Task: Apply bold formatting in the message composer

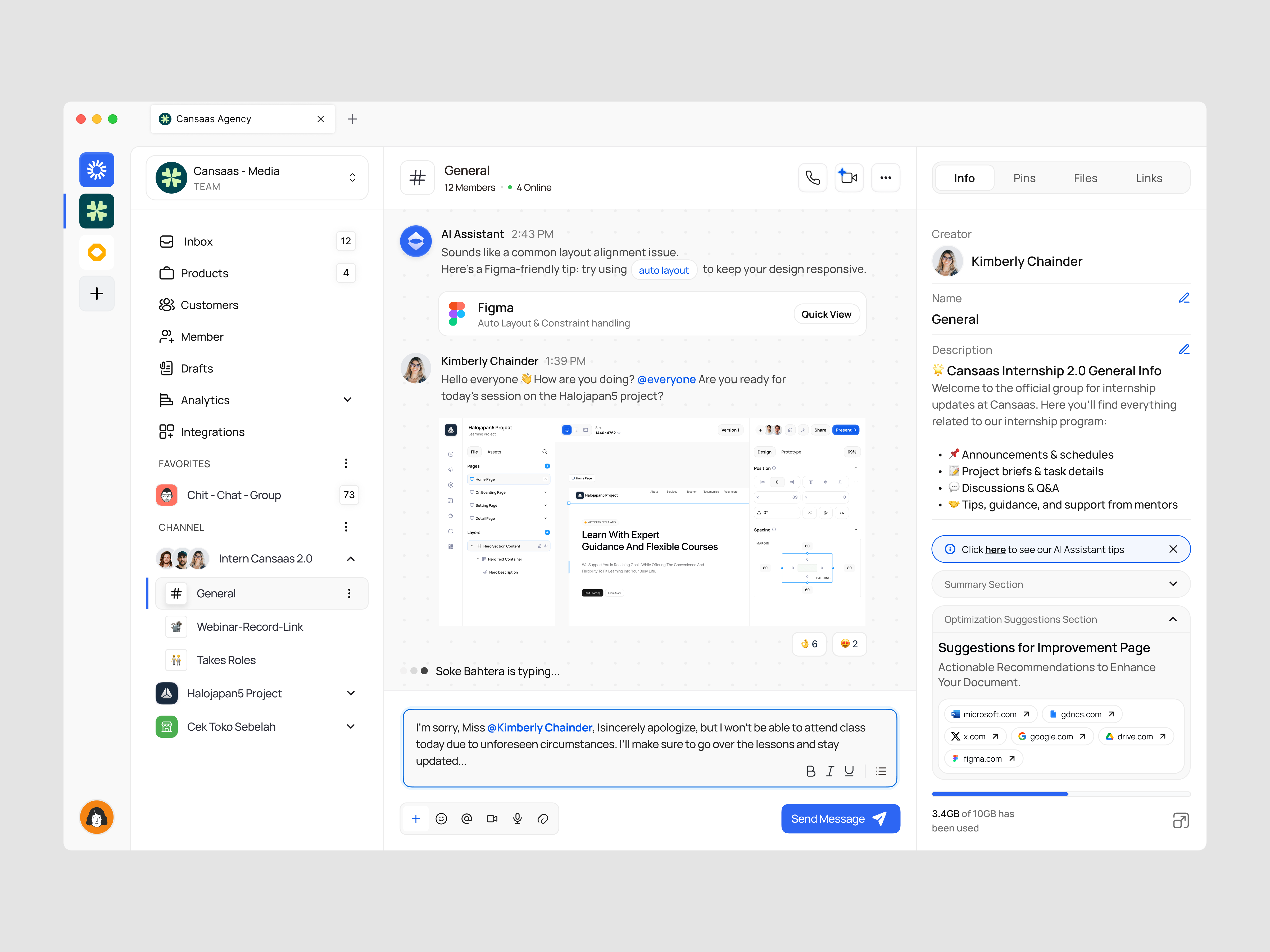Action: point(811,771)
